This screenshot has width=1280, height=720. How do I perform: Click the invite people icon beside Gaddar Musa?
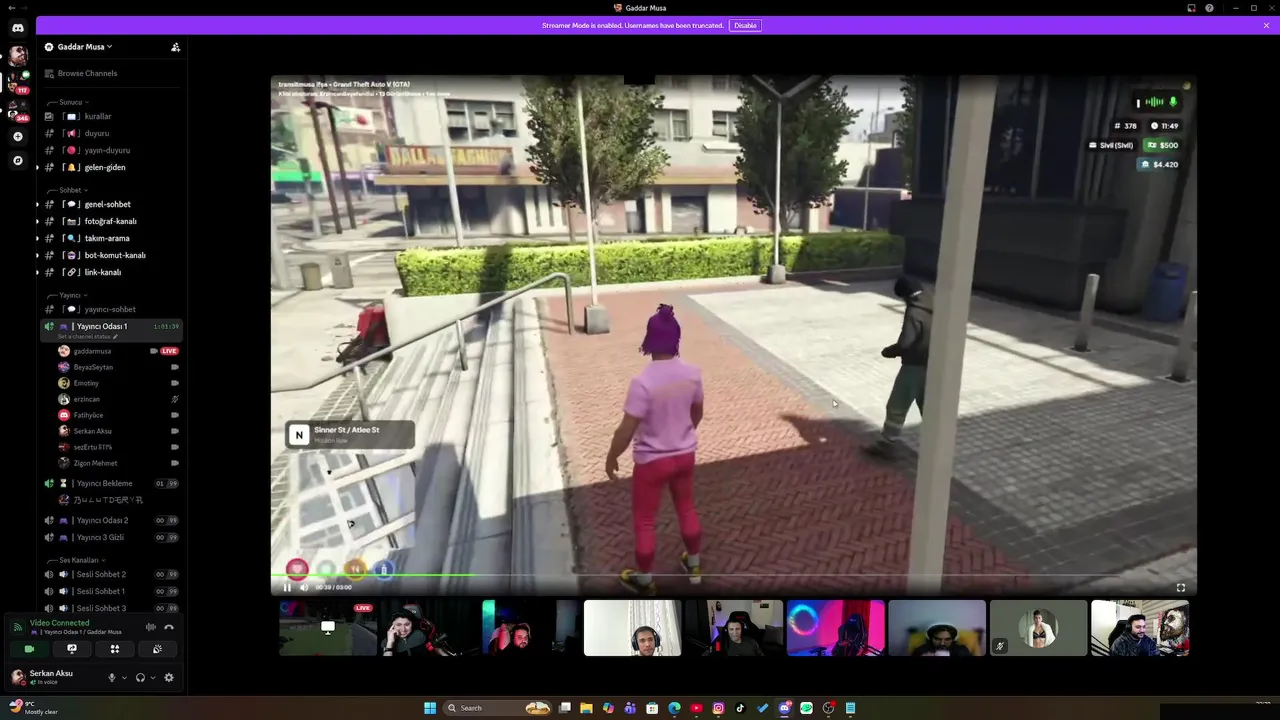click(175, 47)
